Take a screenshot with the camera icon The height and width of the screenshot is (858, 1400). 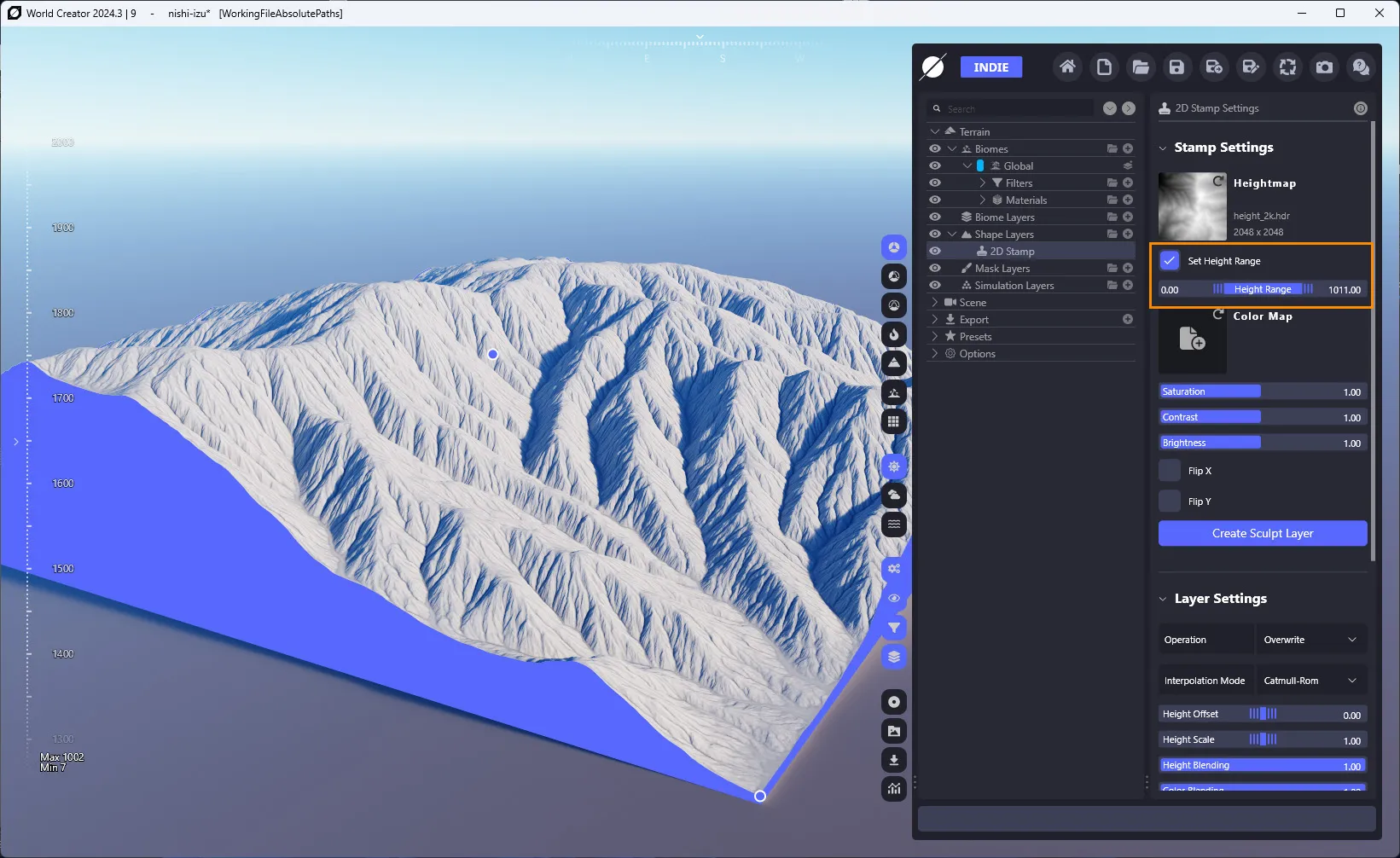(1324, 67)
